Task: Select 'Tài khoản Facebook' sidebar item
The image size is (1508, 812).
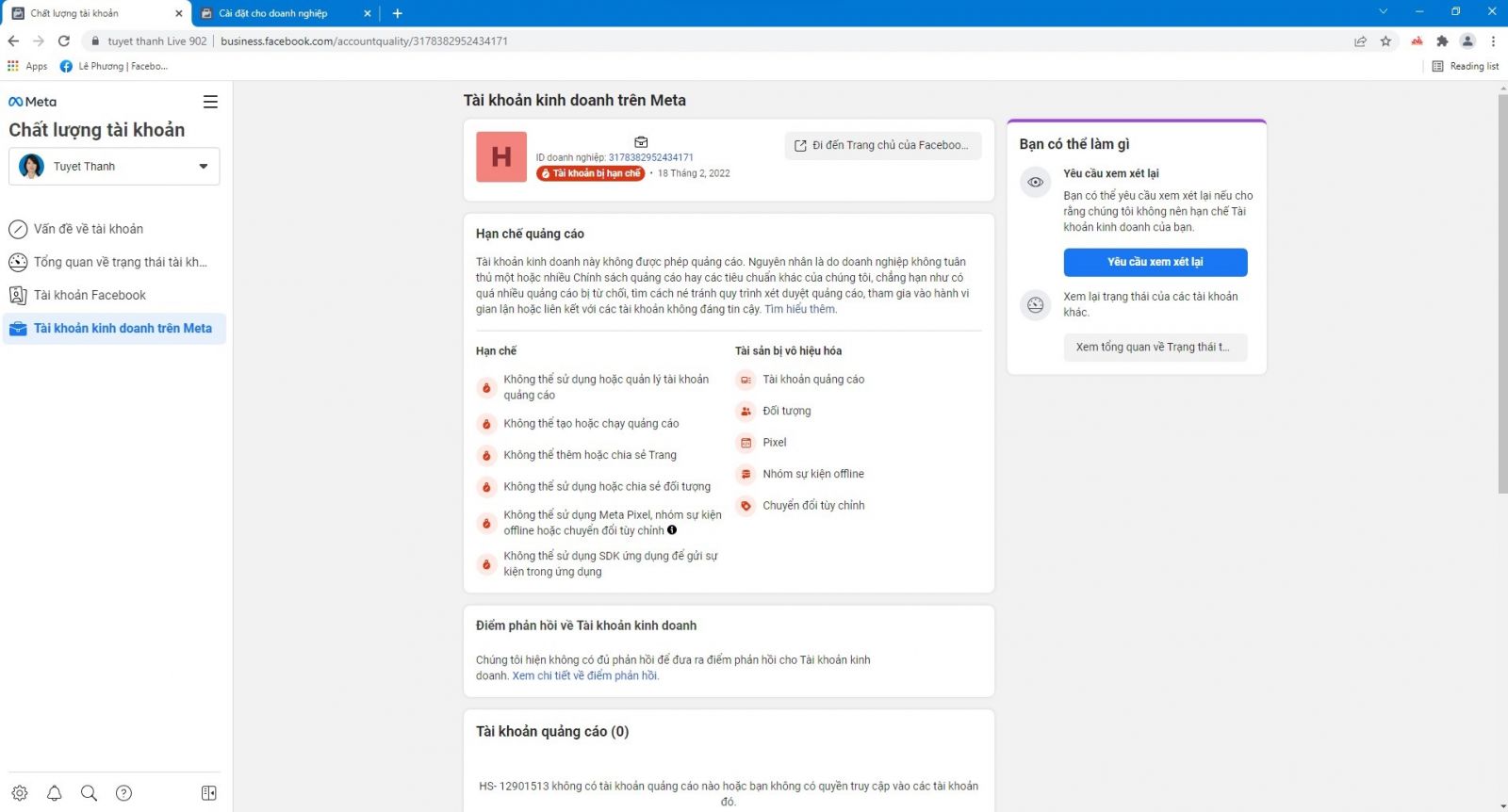Action: pos(114,295)
